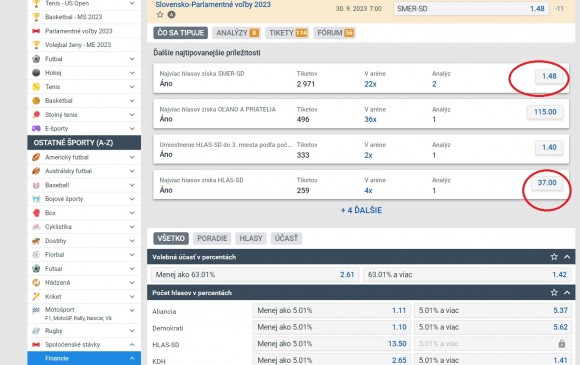Click the Motošport flag icon
Image resolution: width=580 pixels, height=365 pixels.
point(36,310)
